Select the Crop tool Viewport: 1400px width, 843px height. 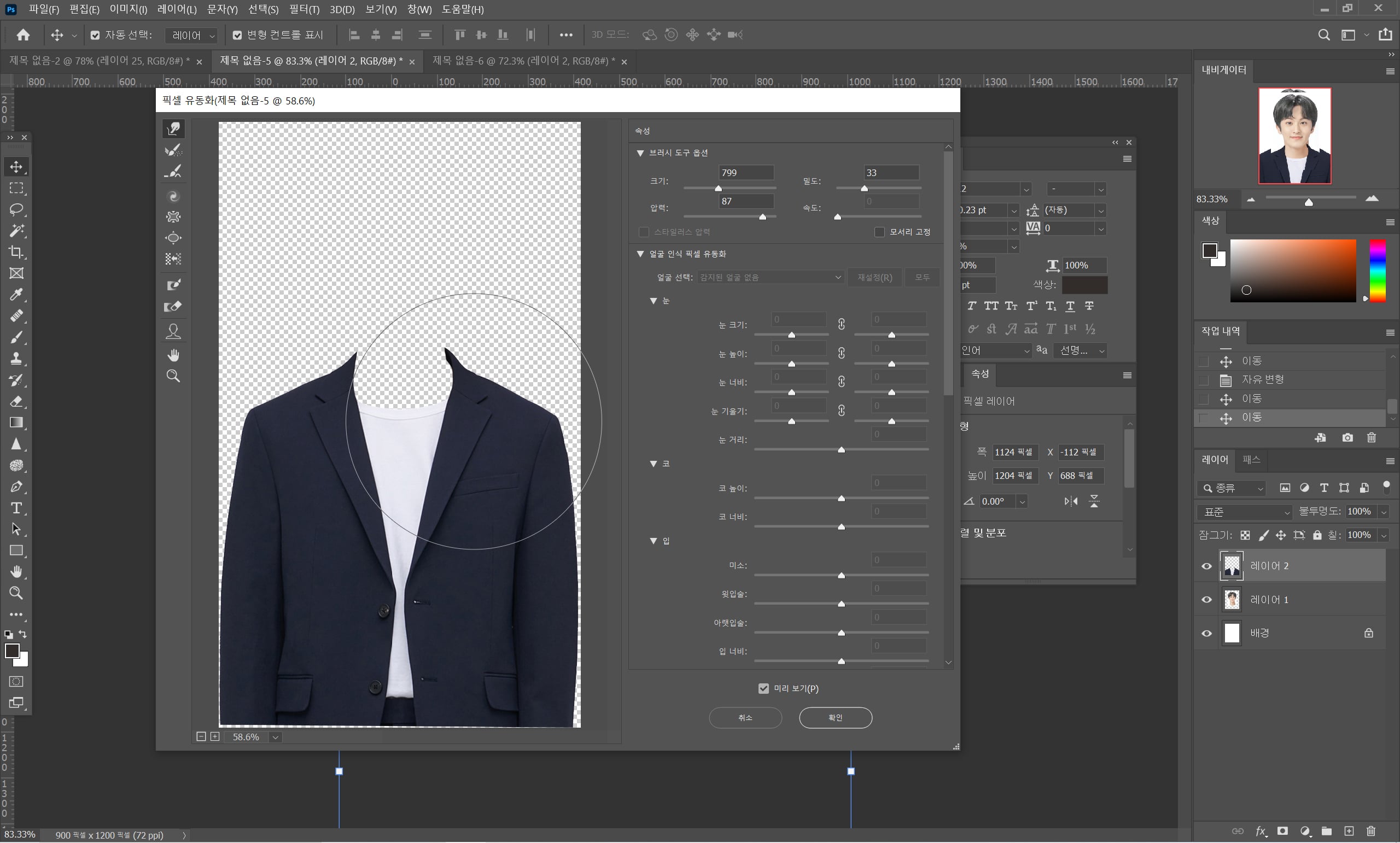click(x=16, y=251)
